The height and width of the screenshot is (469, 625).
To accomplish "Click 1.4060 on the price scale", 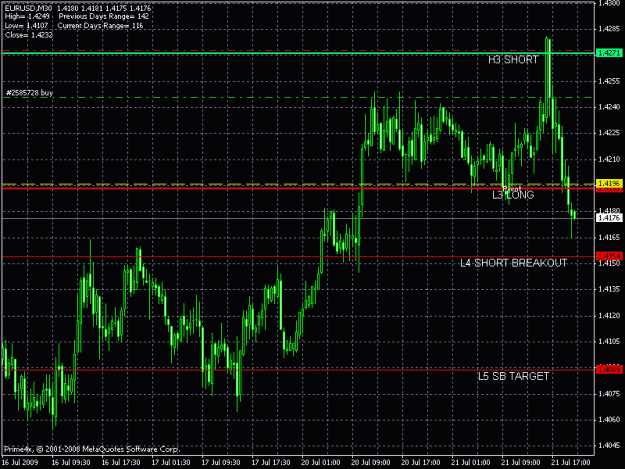I will 609,420.
